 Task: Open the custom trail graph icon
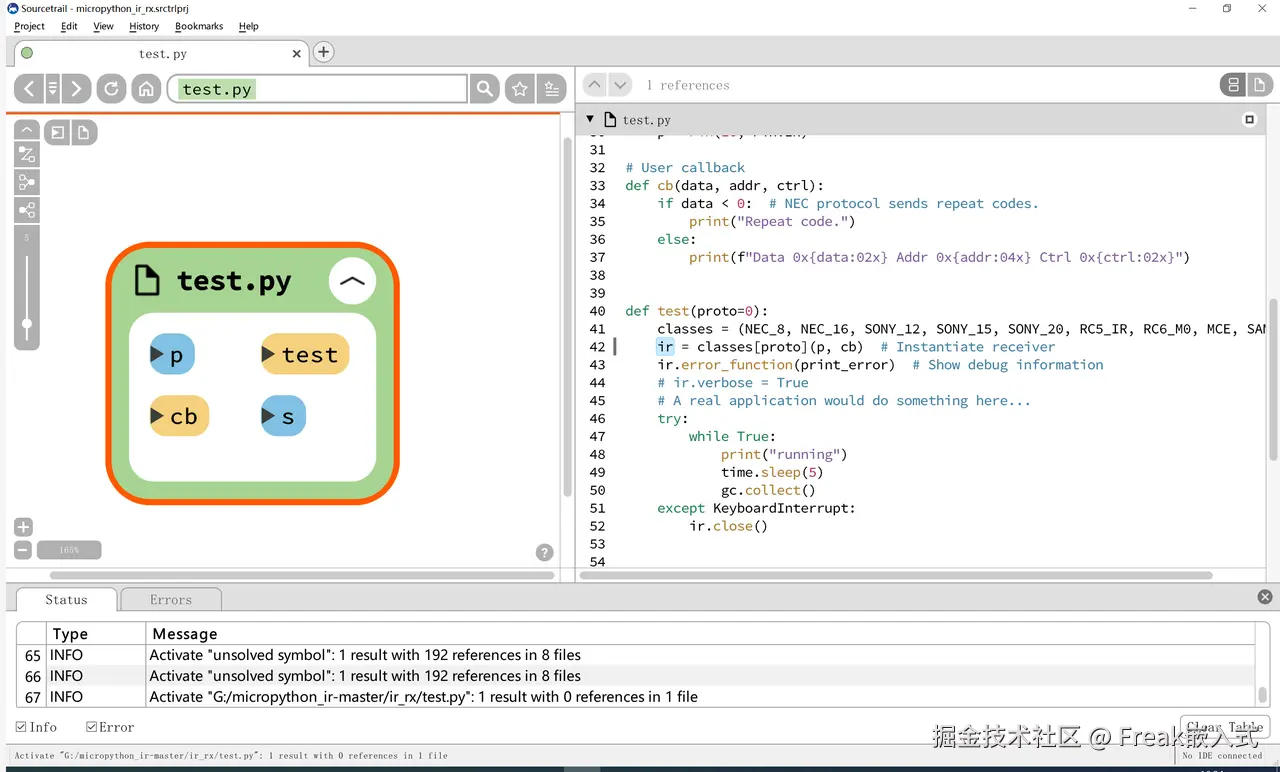point(27,154)
